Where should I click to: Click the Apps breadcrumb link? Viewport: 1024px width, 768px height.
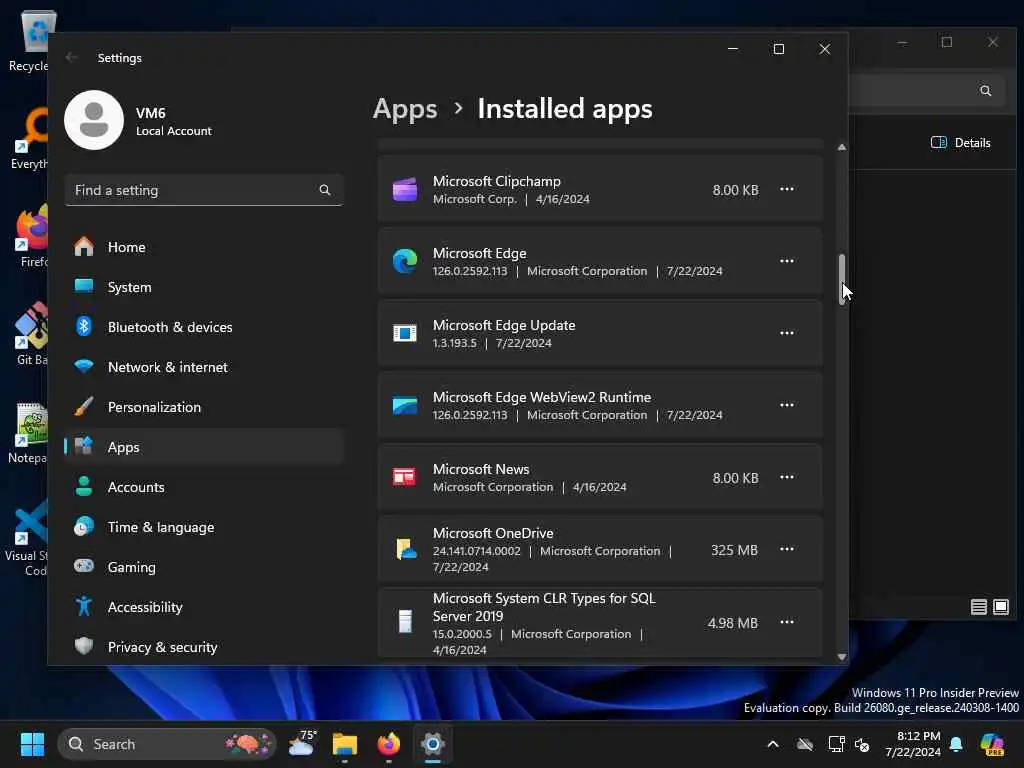coord(405,109)
